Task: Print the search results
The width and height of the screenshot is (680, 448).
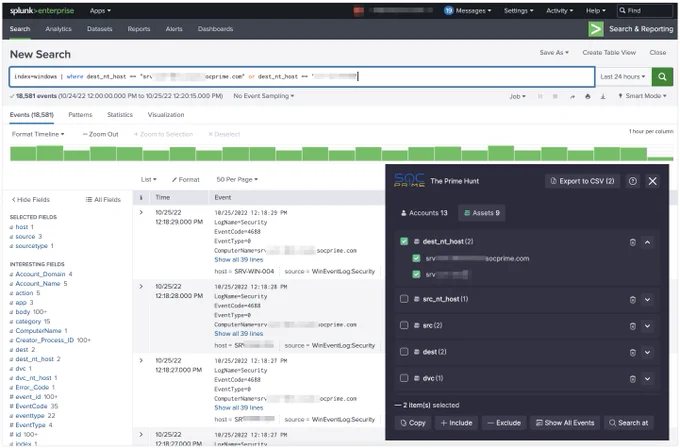Action: pyautogui.click(x=588, y=96)
